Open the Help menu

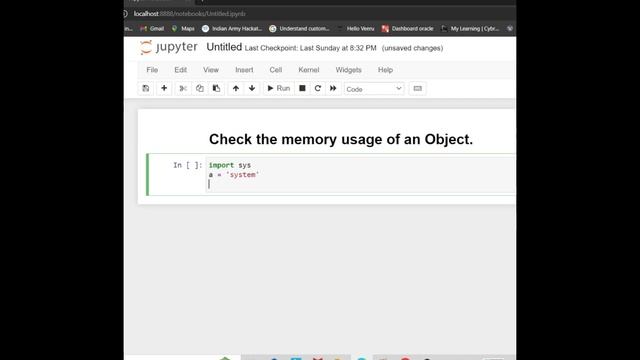click(x=385, y=70)
